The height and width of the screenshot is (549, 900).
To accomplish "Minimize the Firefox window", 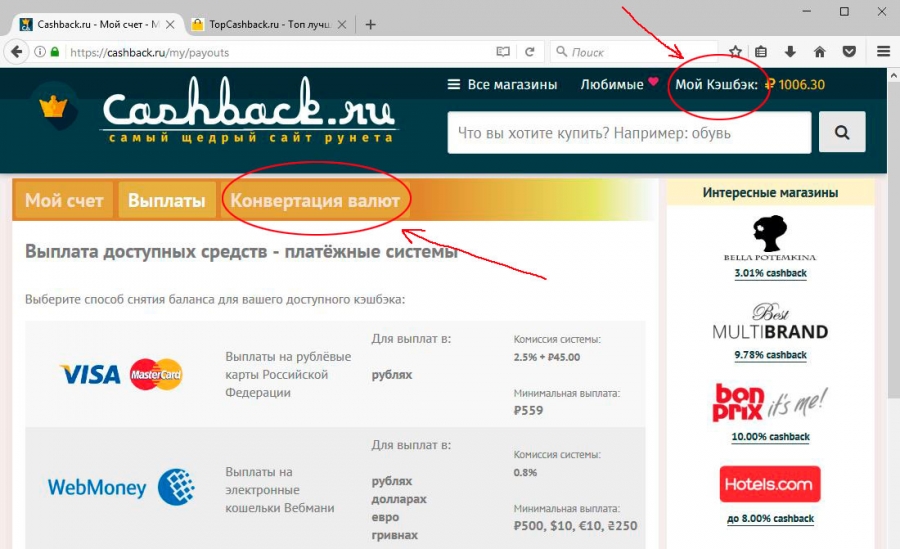I will [806, 11].
